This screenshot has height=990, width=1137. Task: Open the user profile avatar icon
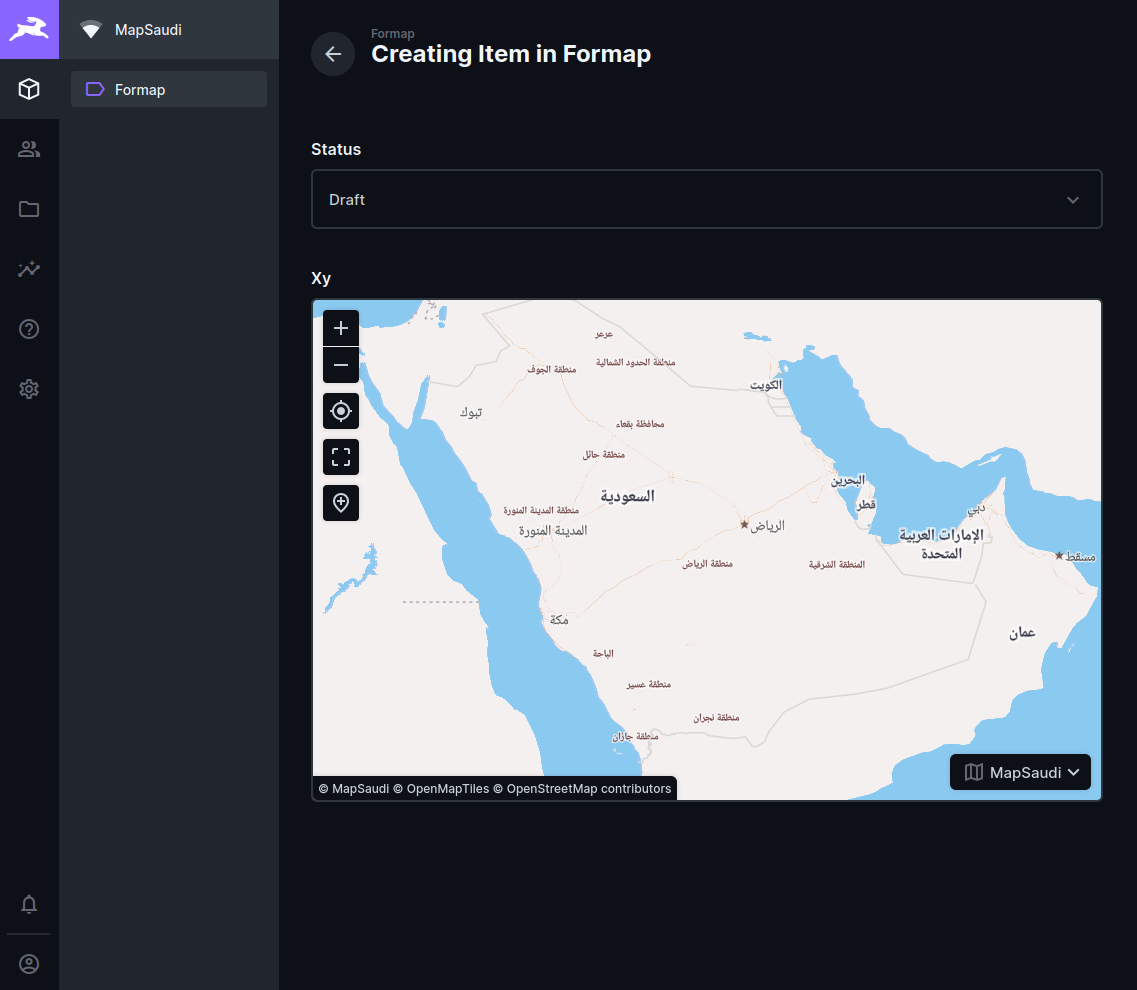[29, 964]
